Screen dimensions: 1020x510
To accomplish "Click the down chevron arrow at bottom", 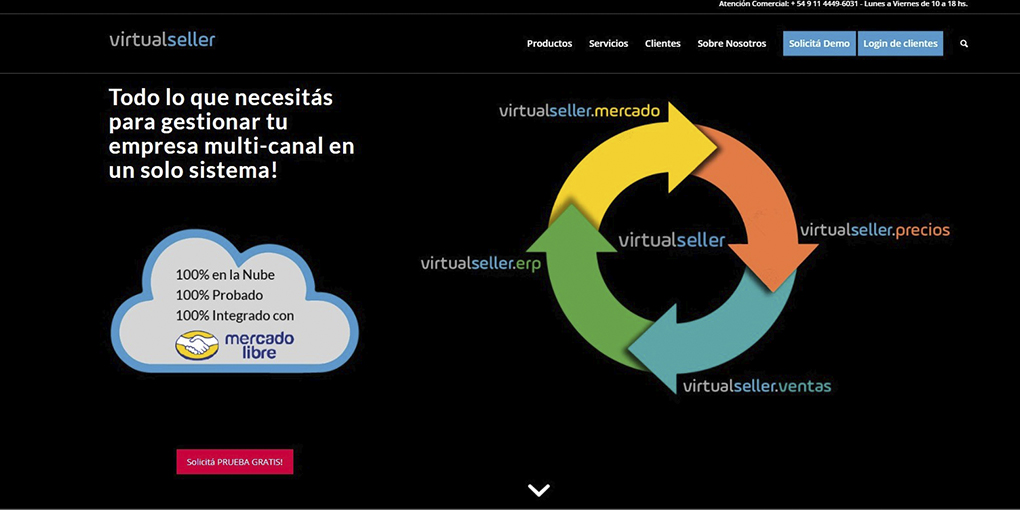I will [539, 490].
